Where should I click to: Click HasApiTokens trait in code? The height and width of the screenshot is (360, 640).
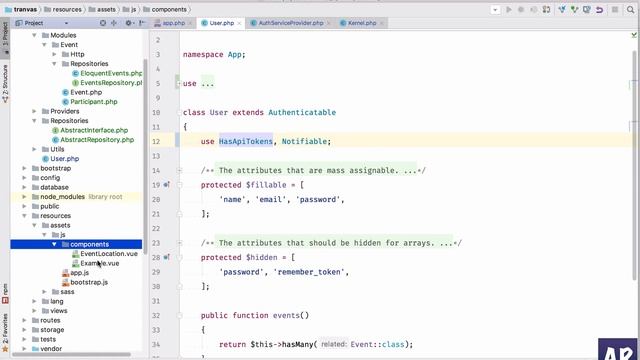tap(246, 142)
